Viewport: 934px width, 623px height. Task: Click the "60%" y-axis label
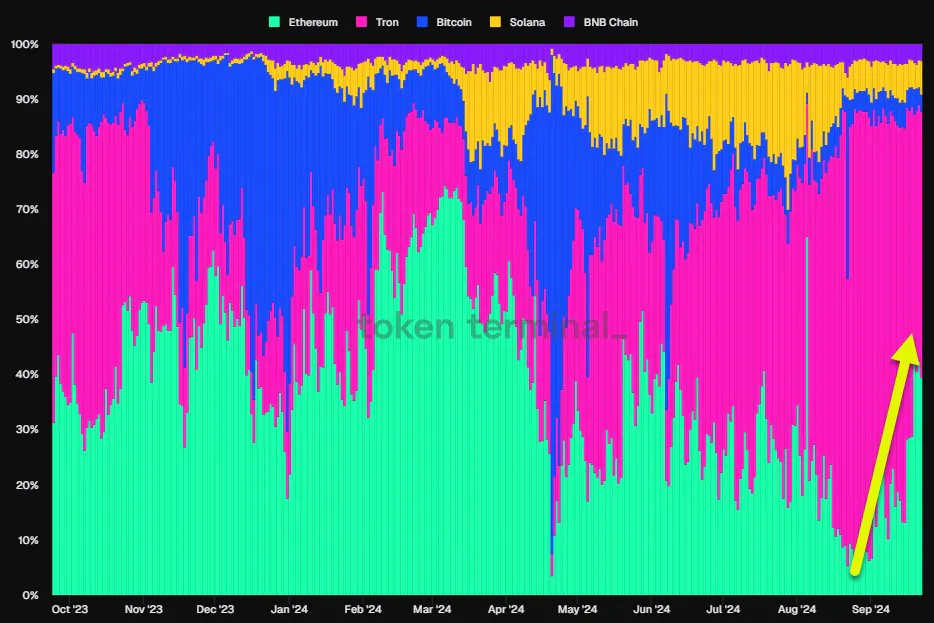27,264
